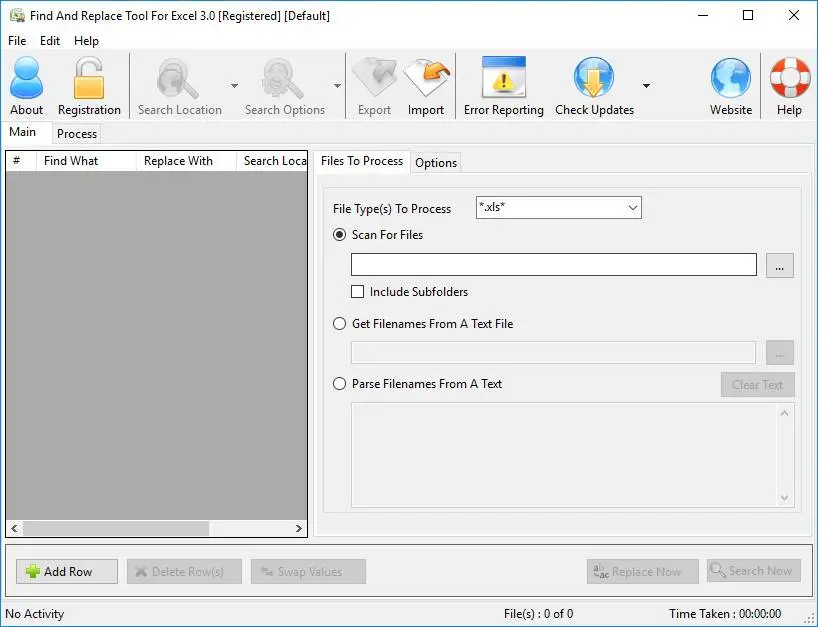Open the Edit menu
818x627 pixels.
coord(50,41)
